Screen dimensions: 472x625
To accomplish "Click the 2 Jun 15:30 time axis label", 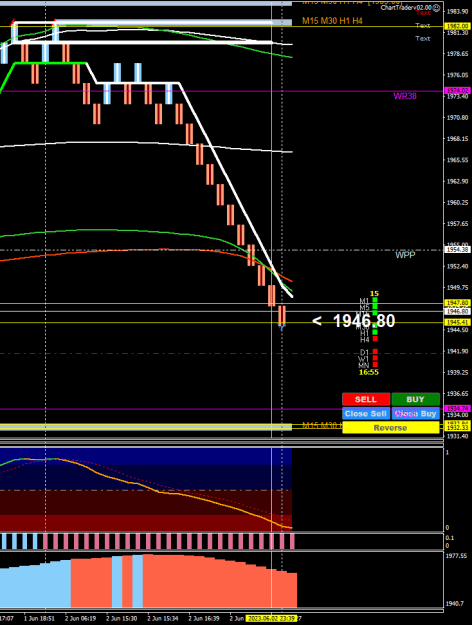I will click(x=121, y=619).
